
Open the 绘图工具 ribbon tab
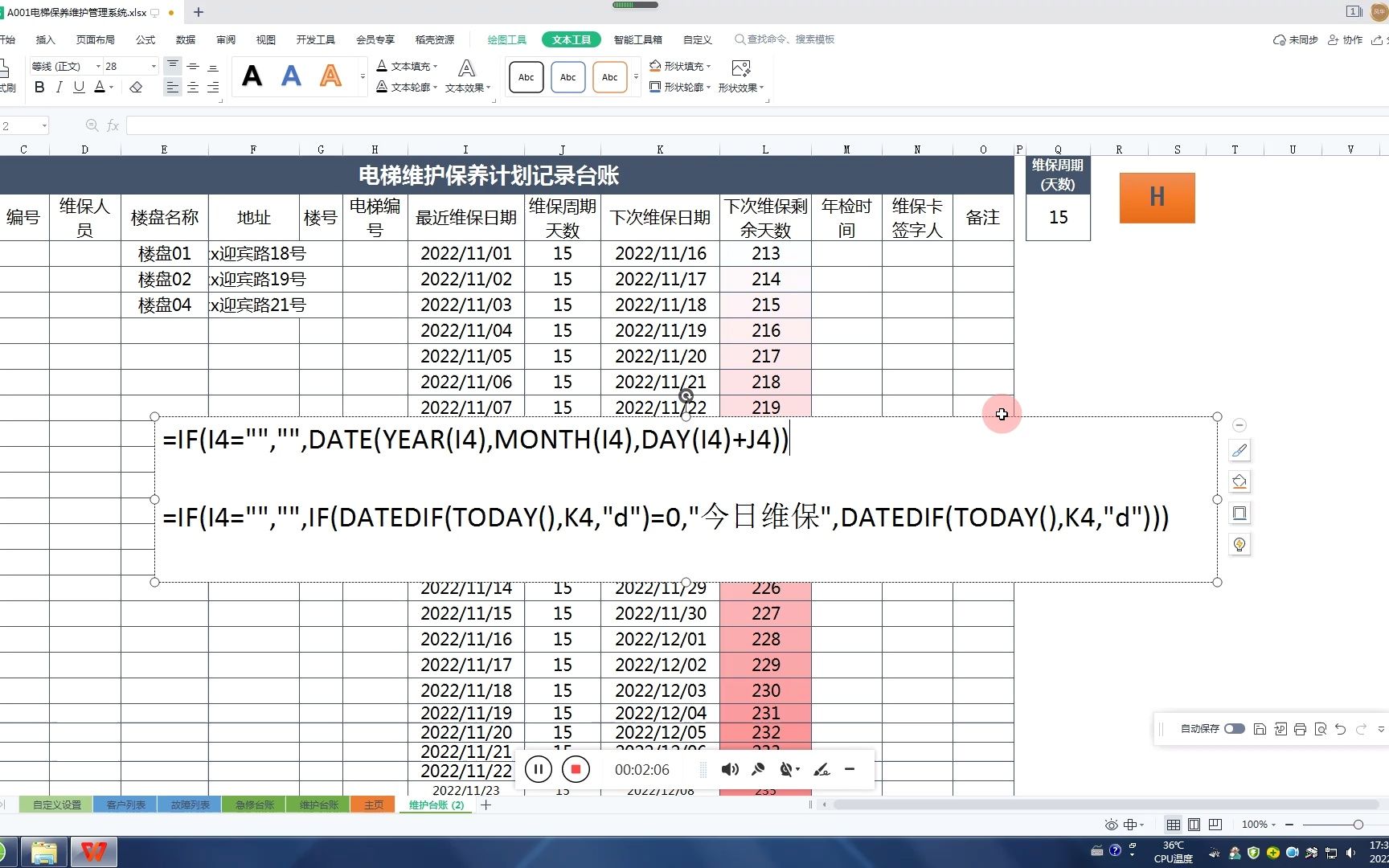[507, 39]
